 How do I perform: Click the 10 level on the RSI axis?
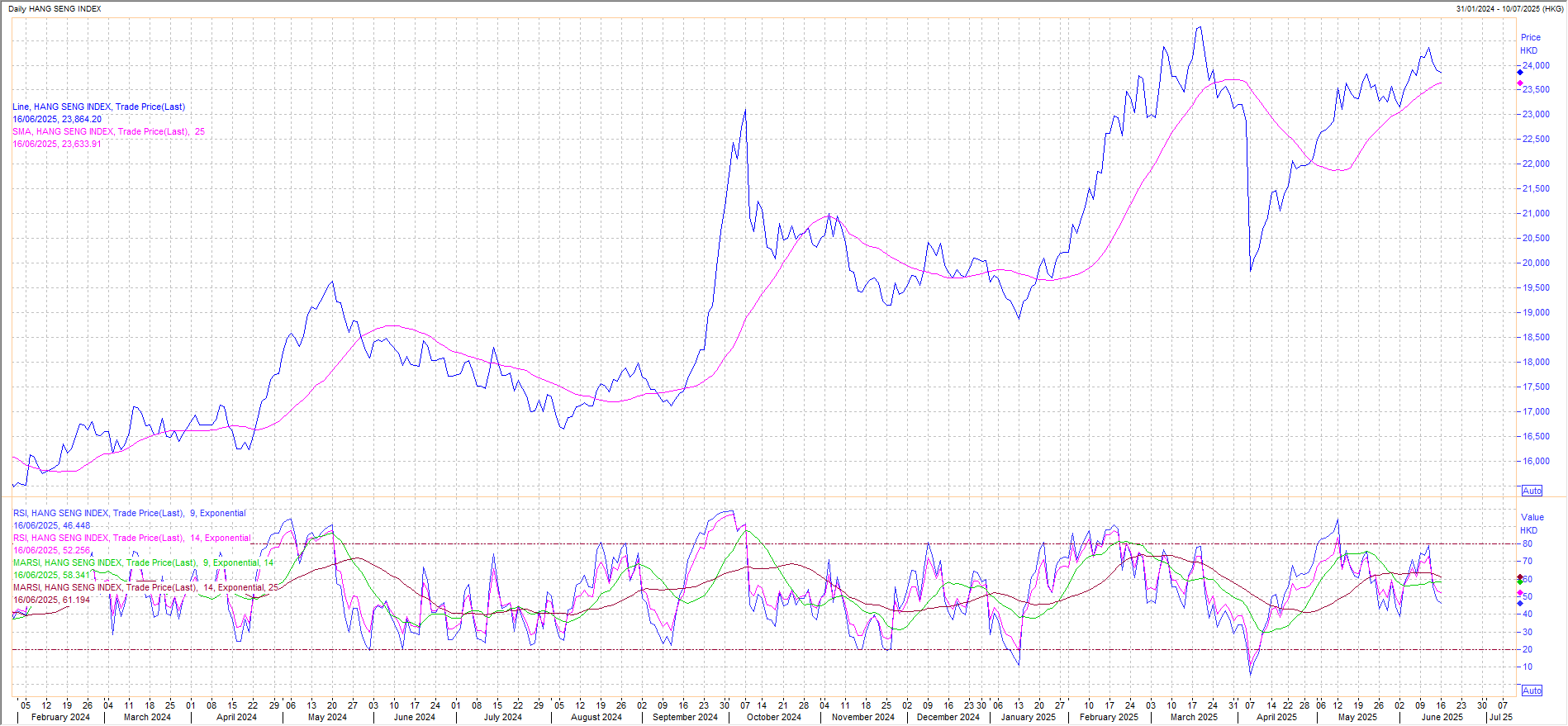click(1528, 667)
